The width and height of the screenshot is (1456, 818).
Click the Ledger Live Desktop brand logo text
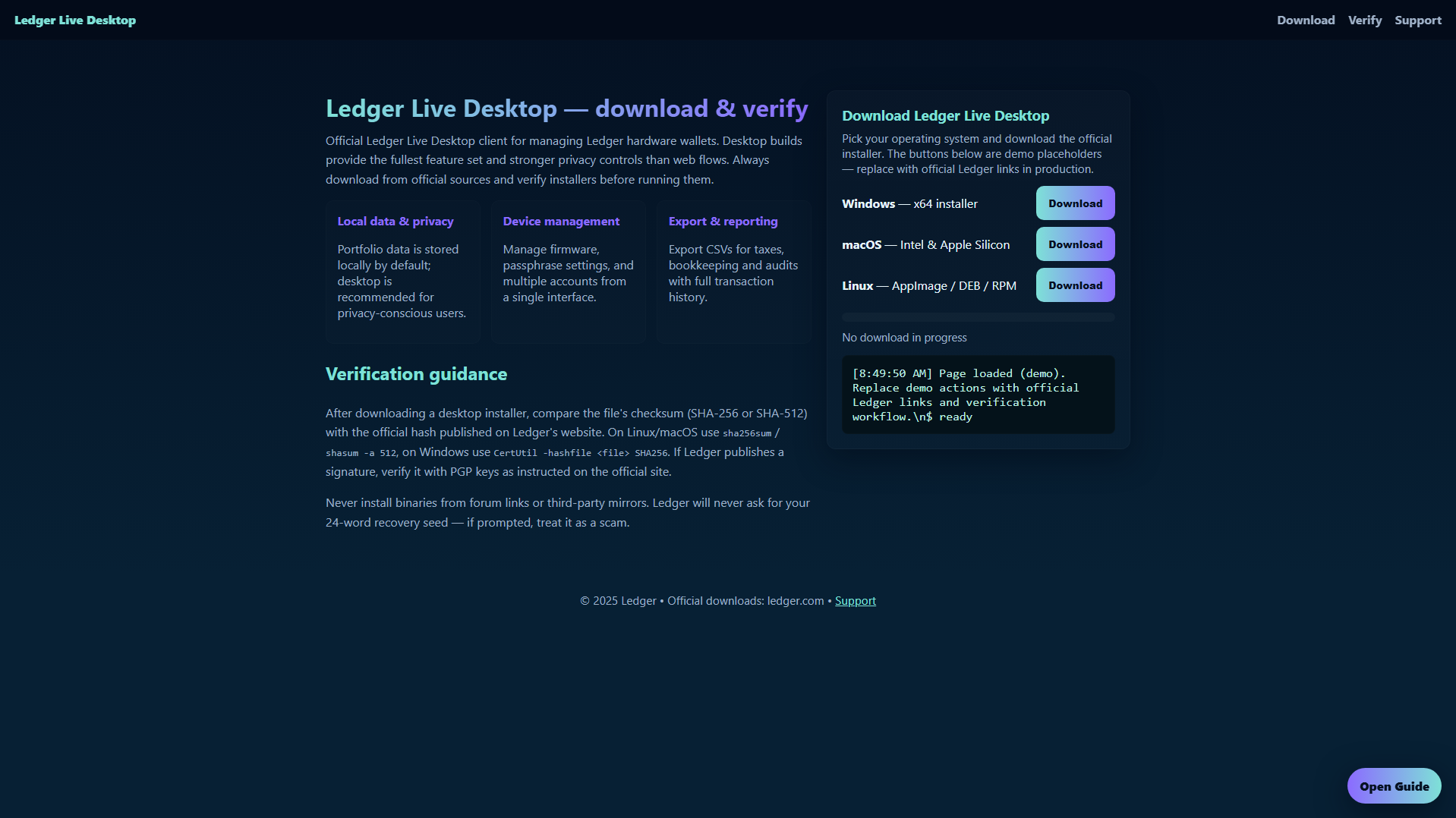pos(75,20)
